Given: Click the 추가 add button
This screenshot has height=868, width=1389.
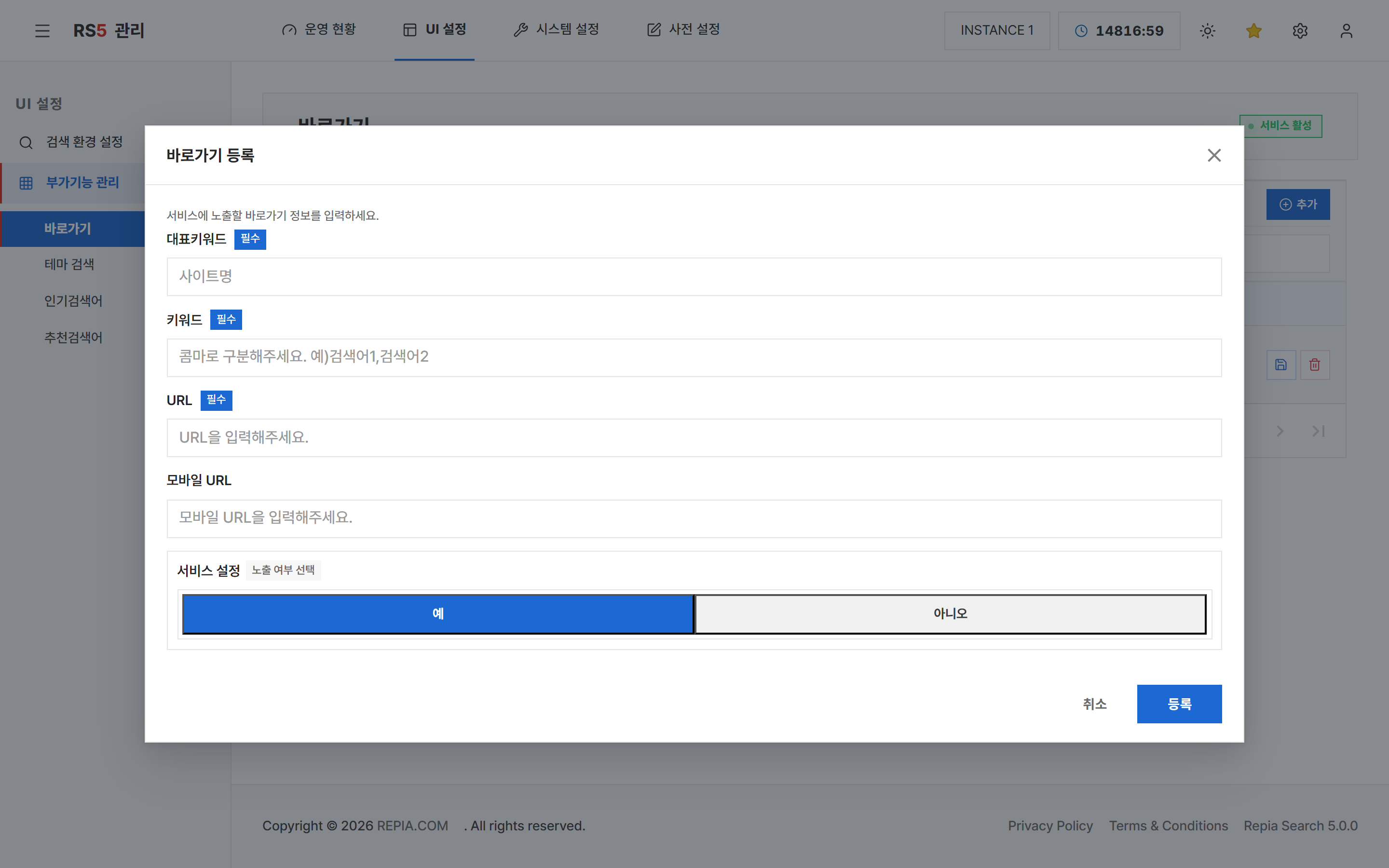Looking at the screenshot, I should [1298, 204].
